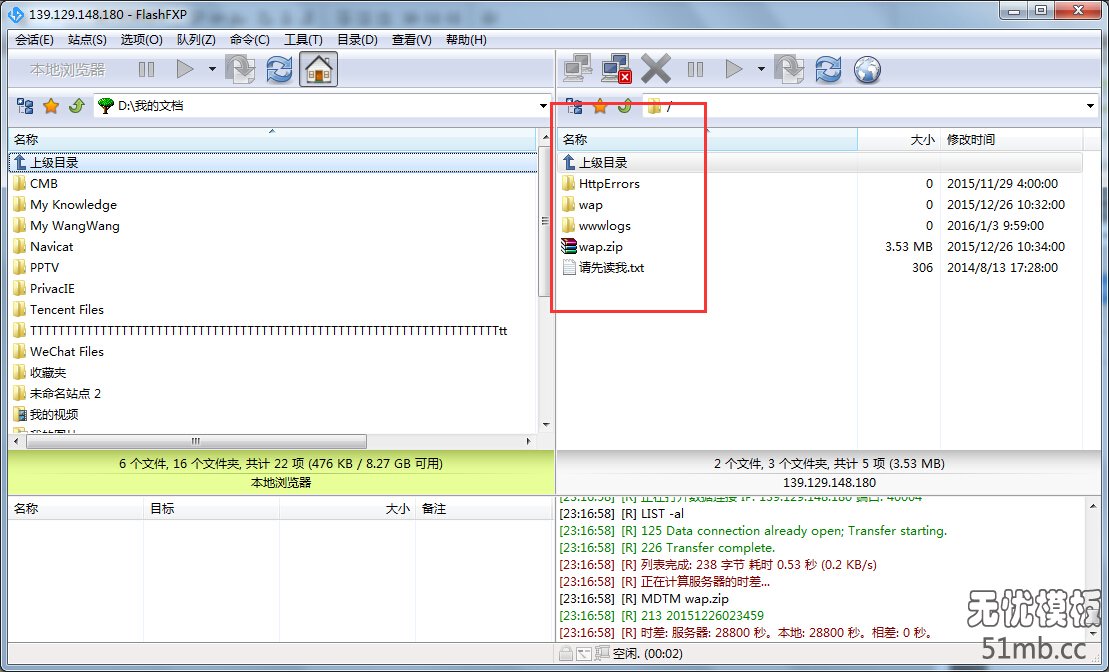Select the Navicat folder
The image size is (1109, 672).
(x=43, y=246)
